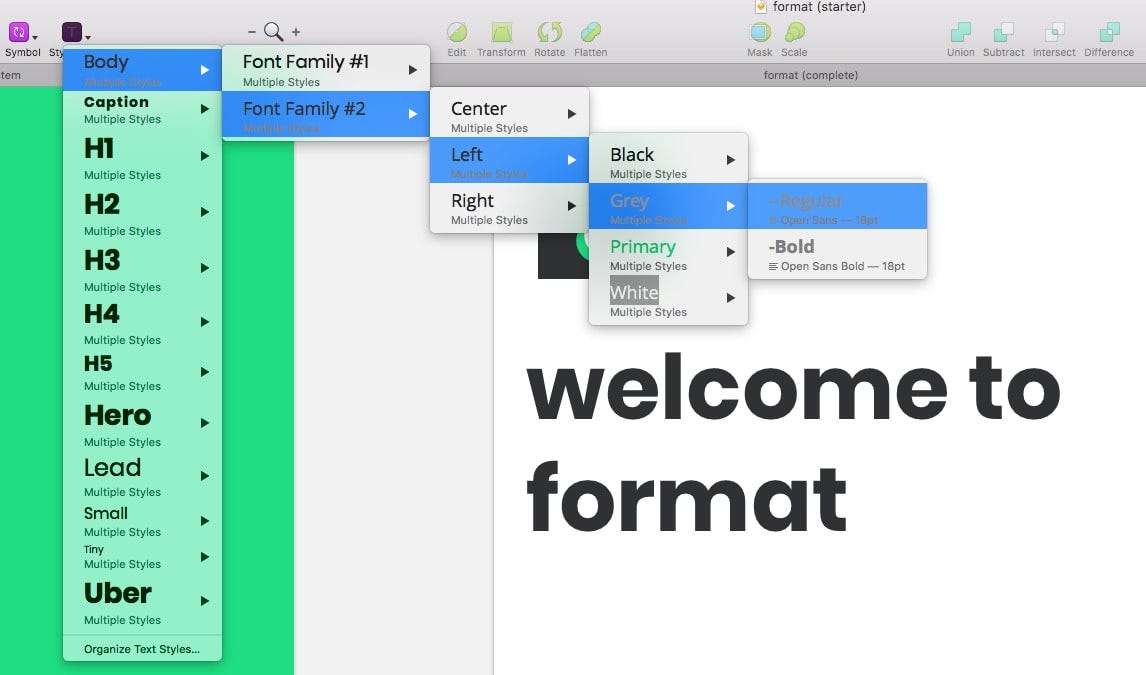
Task: Select the Transform tool icon
Action: click(501, 32)
